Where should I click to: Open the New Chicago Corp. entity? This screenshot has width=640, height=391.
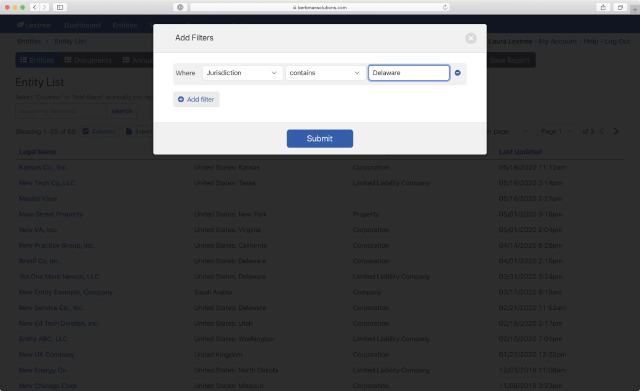coord(48,386)
